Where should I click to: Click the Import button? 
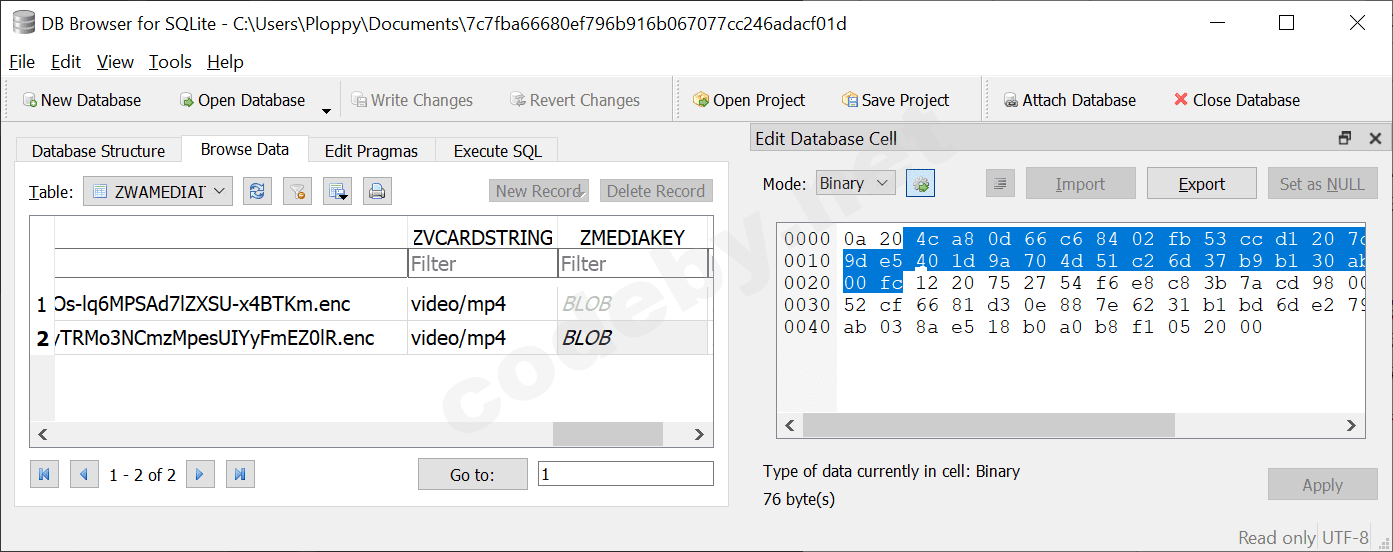(1080, 184)
